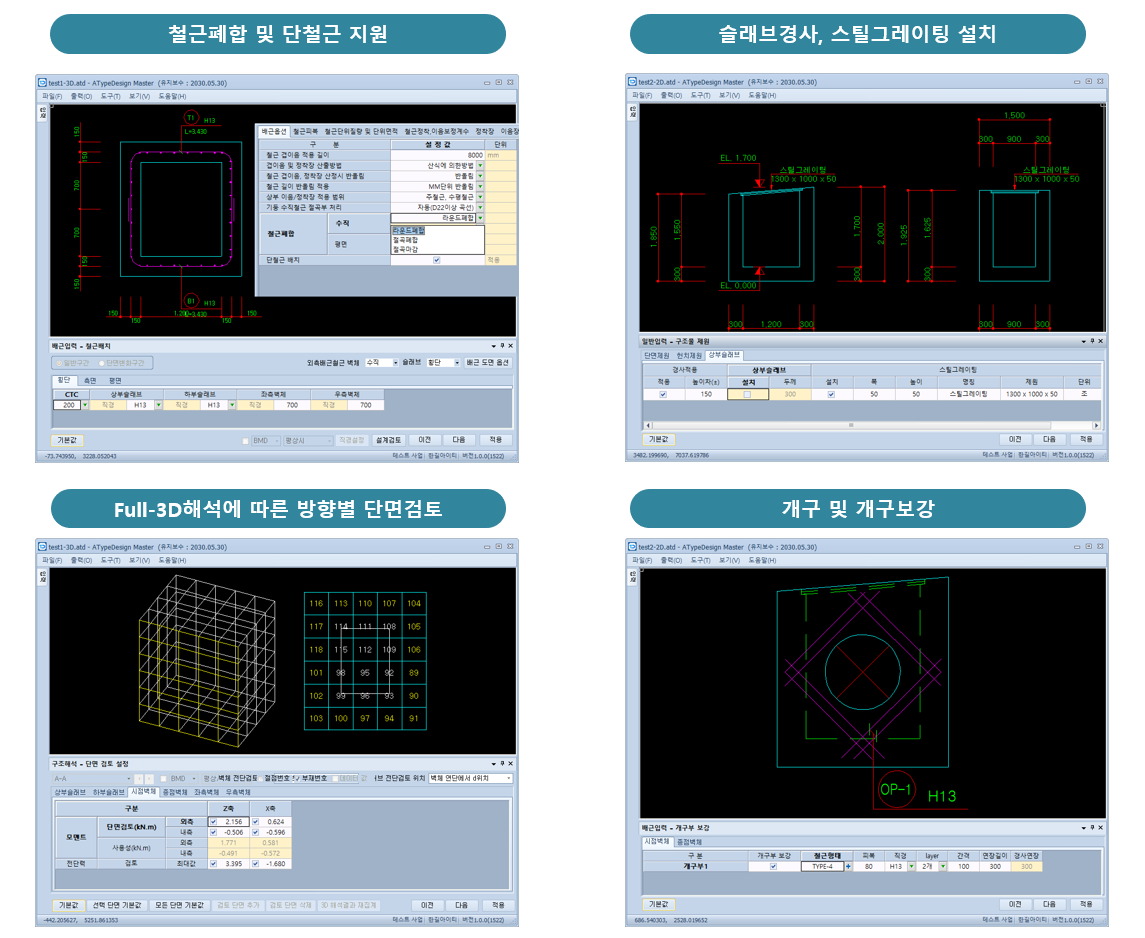The image size is (1145, 938).
Task: Uncheck the 전단력 최대값 3.395 checkbox
Action: pos(213,864)
